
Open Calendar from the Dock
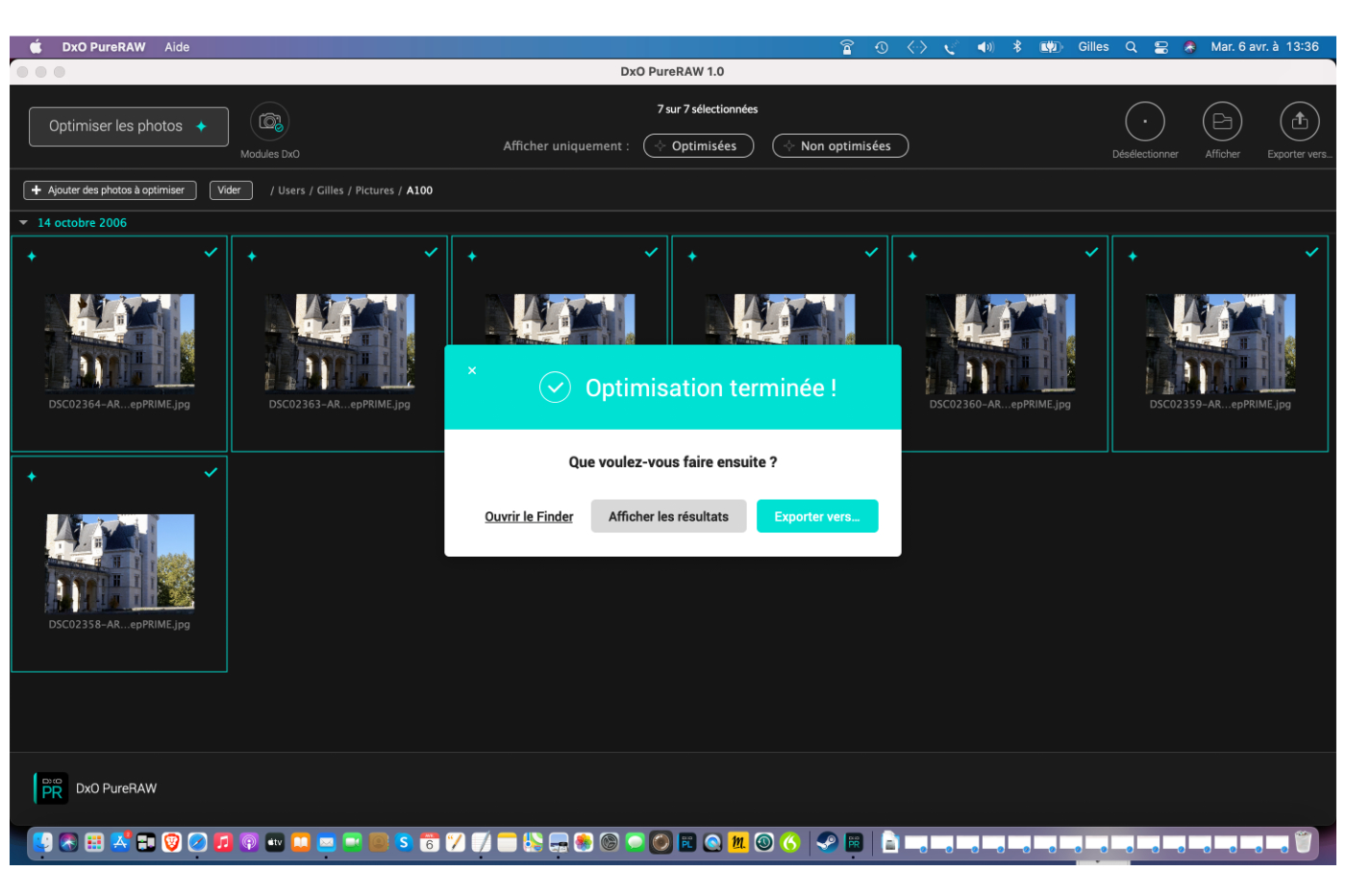(430, 842)
